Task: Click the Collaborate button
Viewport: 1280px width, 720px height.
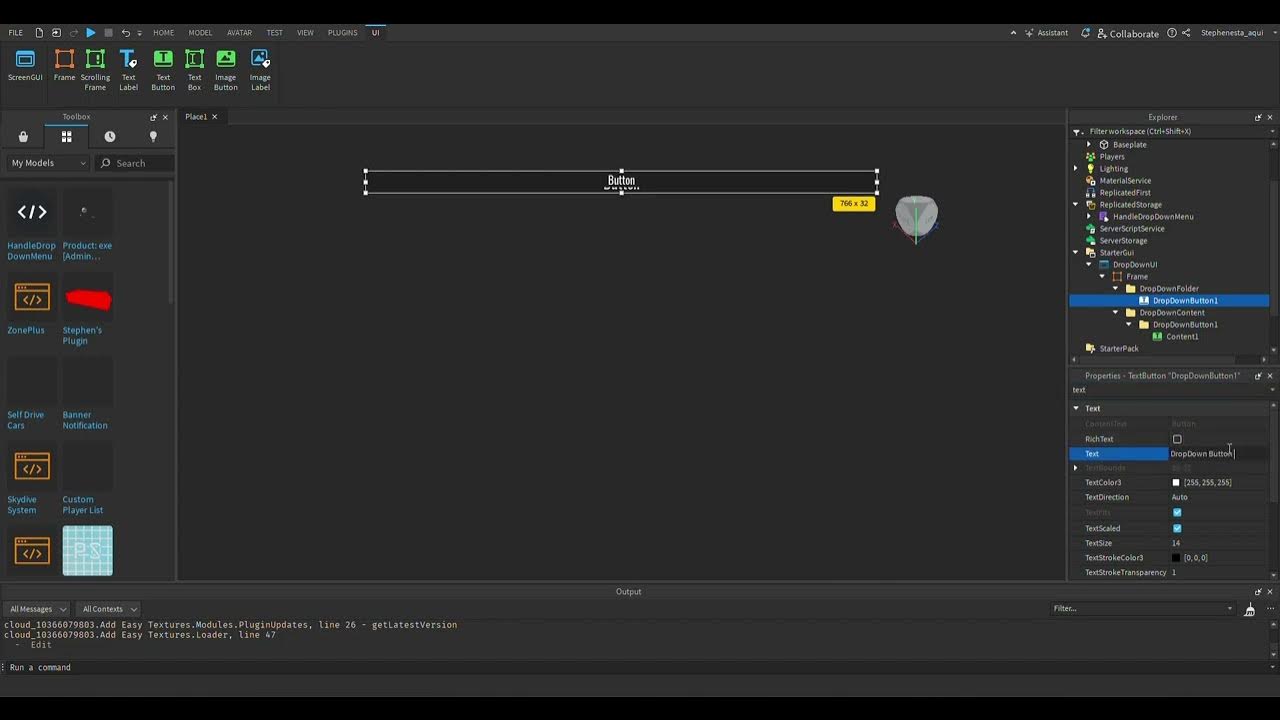Action: coord(1128,33)
